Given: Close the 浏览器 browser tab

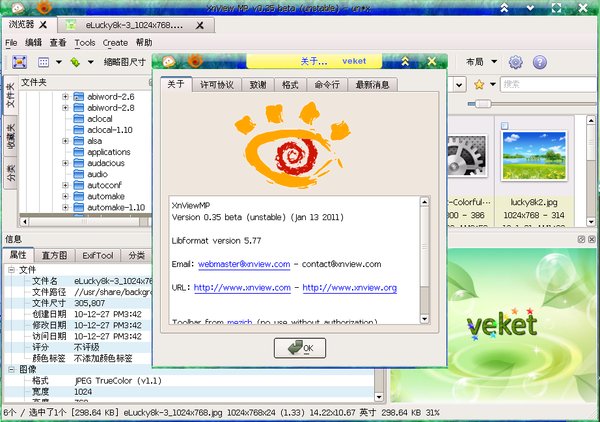Looking at the screenshot, I should (x=43, y=25).
